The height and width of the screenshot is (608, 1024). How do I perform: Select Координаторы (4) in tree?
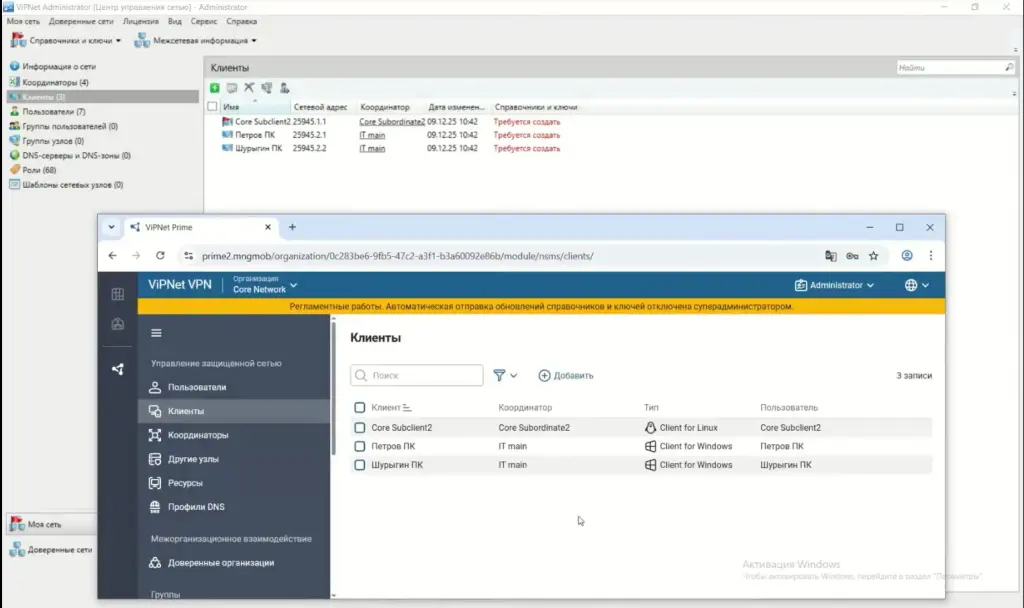55,82
